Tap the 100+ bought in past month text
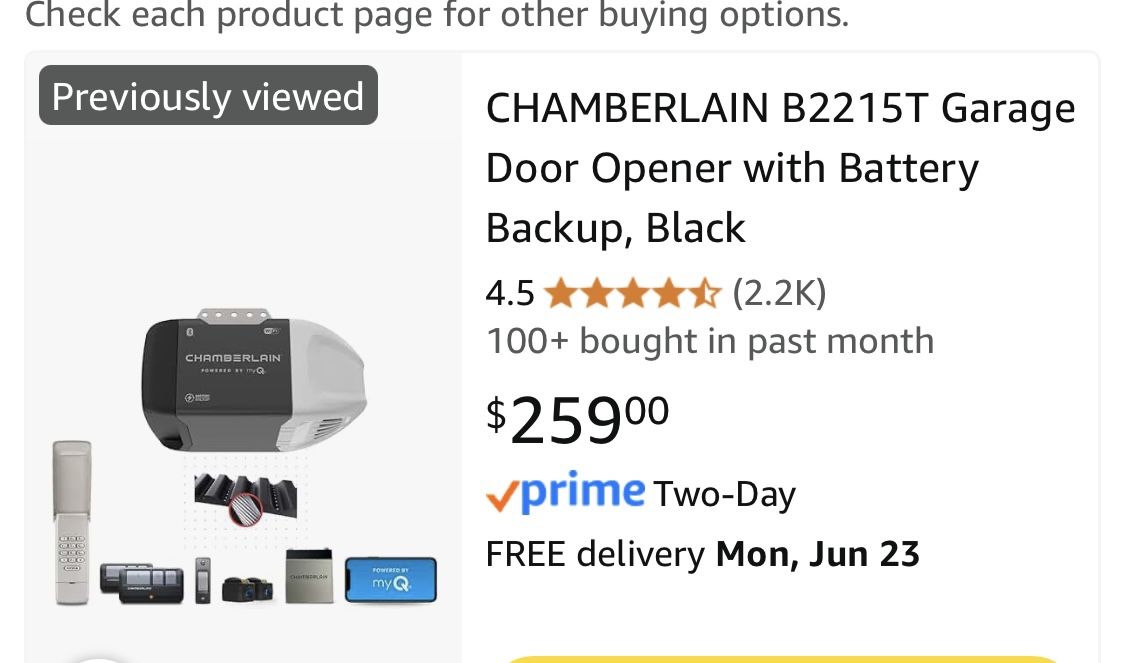The image size is (1125, 663). (x=709, y=341)
